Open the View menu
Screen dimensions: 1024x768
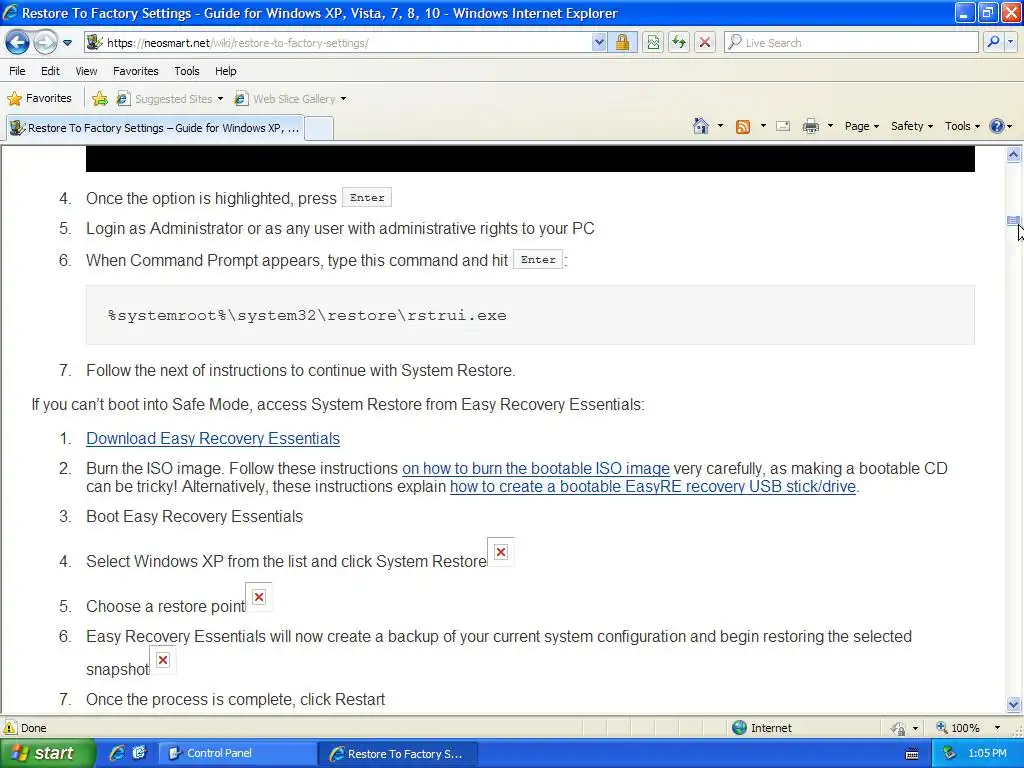click(86, 71)
